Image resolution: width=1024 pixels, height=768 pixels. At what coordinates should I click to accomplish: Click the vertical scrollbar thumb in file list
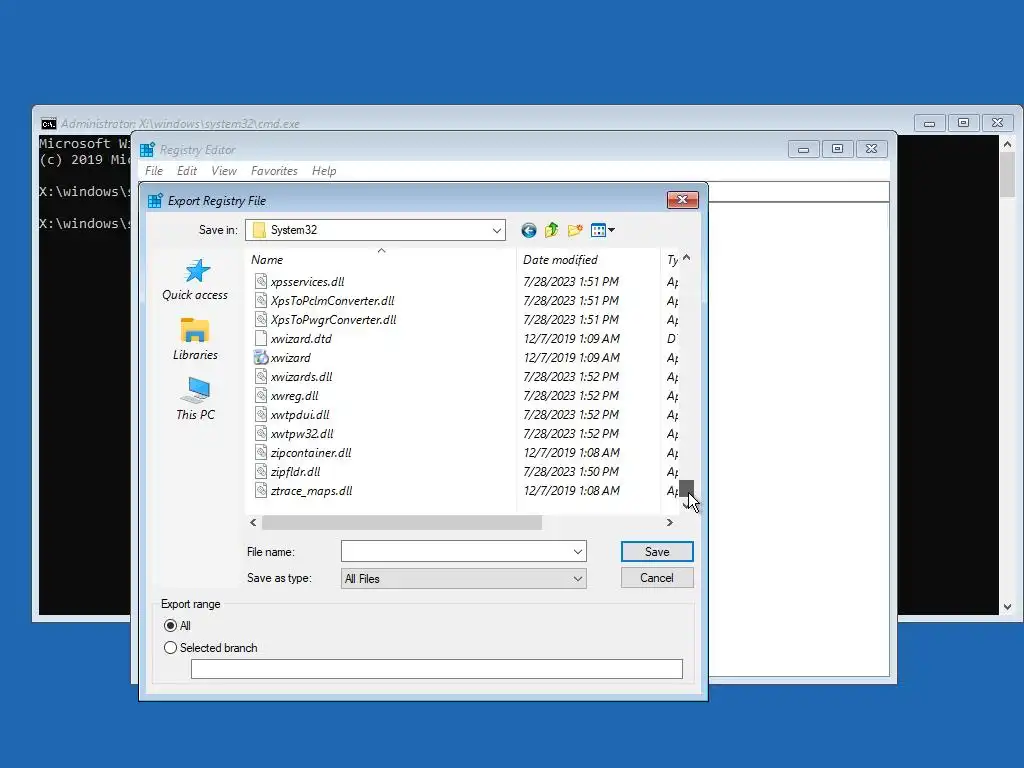tap(686, 488)
